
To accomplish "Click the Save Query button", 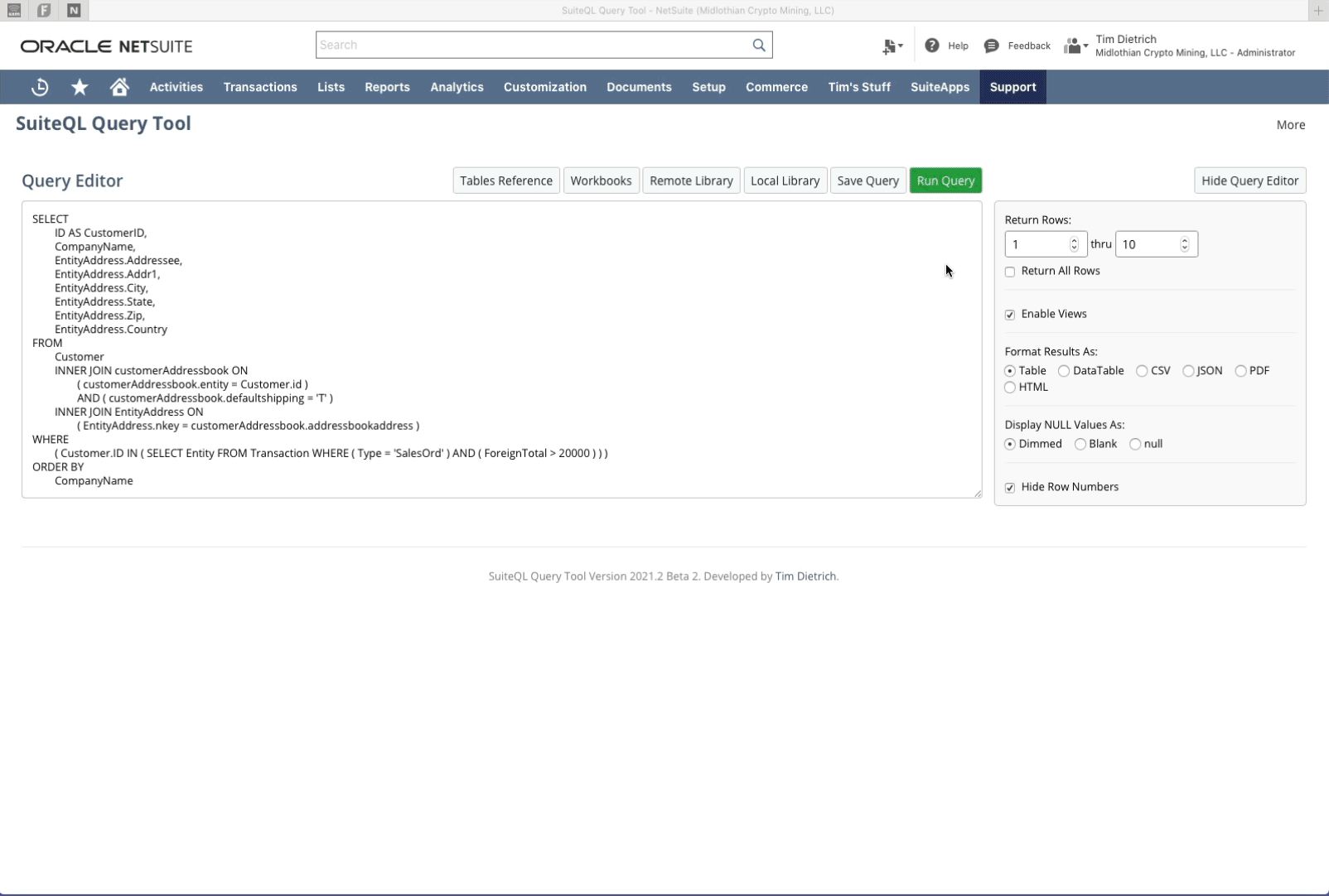I will pyautogui.click(x=867, y=181).
